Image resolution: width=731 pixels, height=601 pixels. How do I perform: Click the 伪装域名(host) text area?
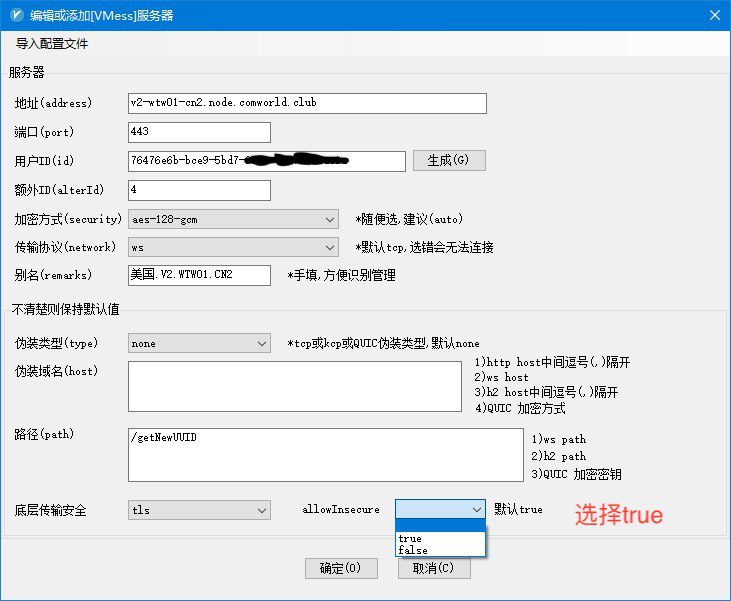pos(295,387)
